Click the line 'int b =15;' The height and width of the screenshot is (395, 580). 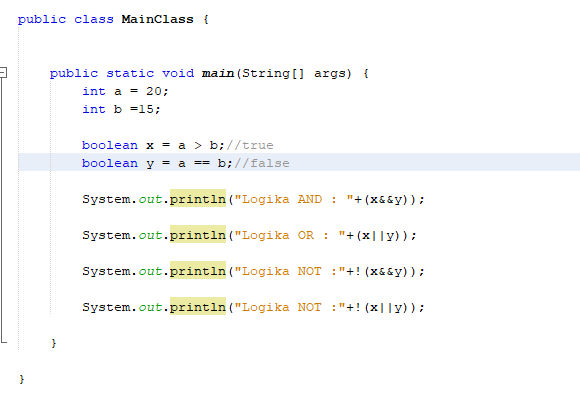tap(121, 109)
